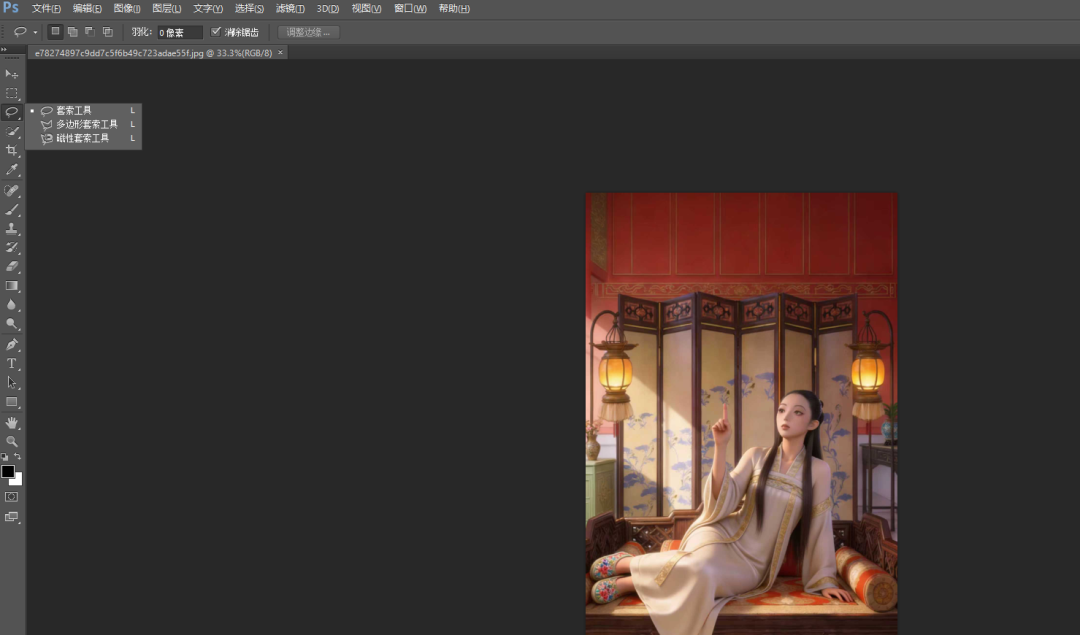
Task: Select the Move tool
Action: point(12,74)
